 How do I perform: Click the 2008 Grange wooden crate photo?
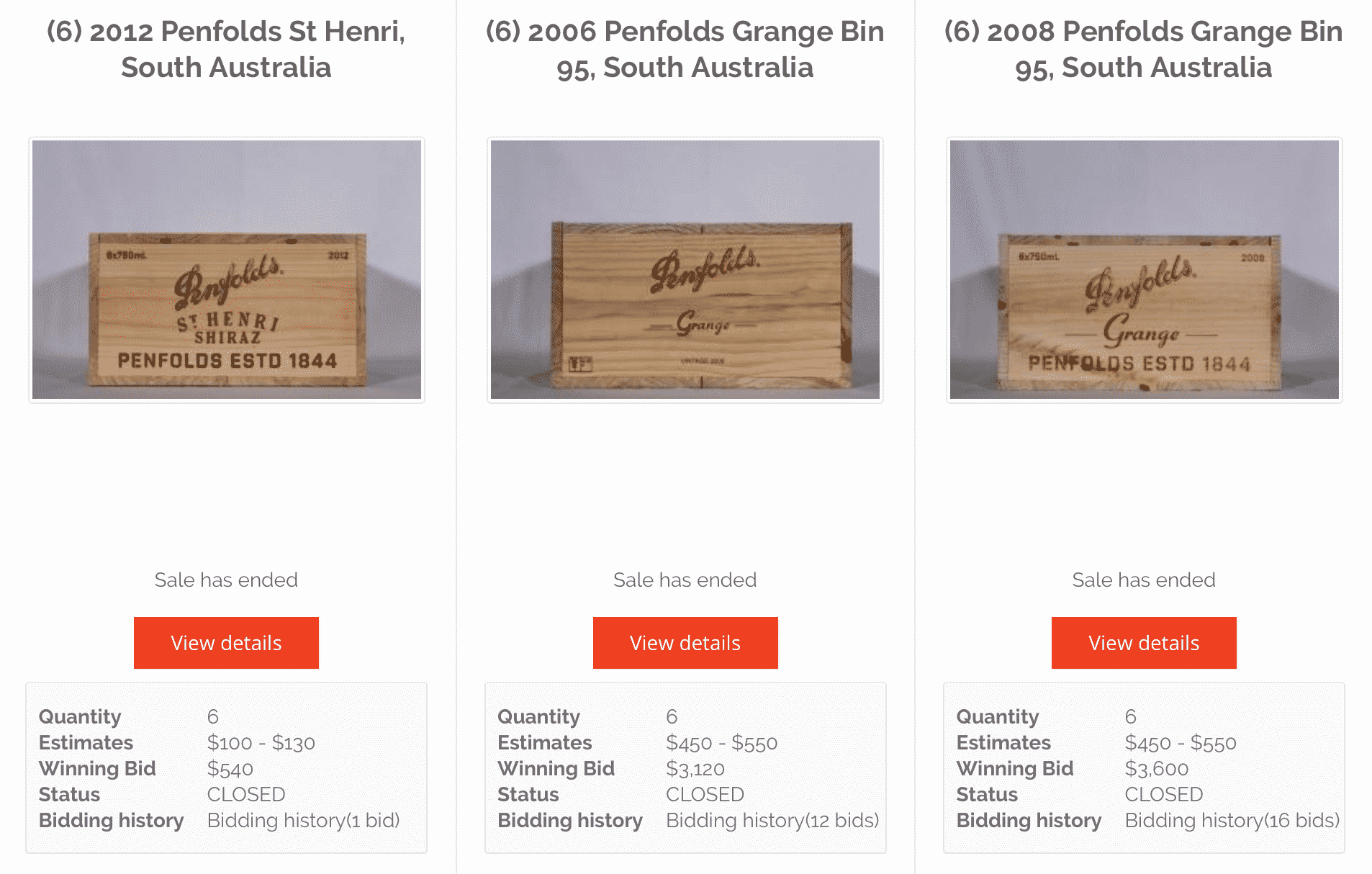pos(1144,270)
